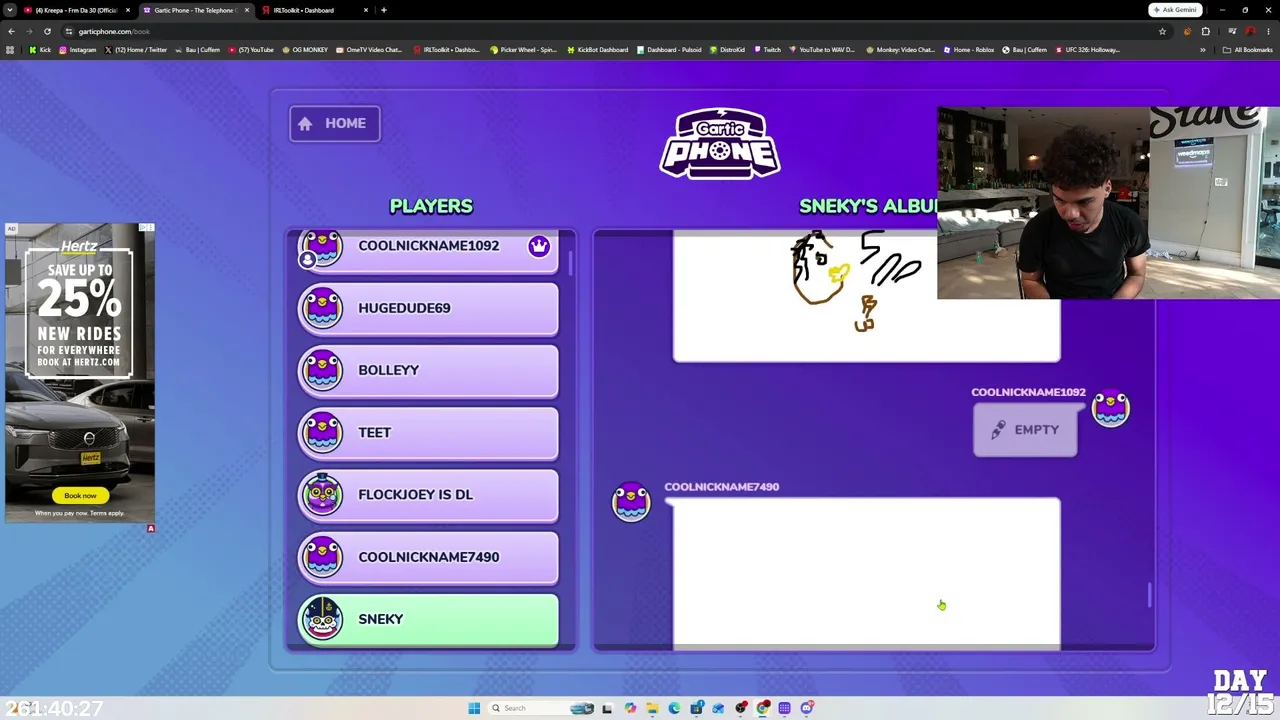This screenshot has width=1280, height=720.
Task: Open a new browser tab
Action: point(384,10)
